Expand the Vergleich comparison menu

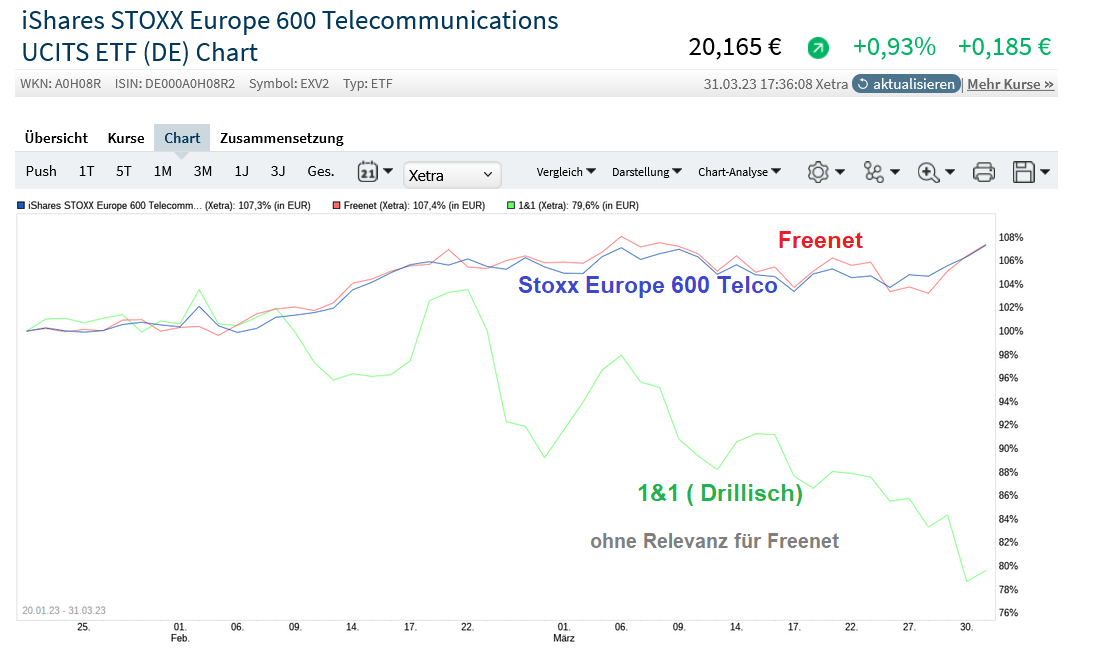point(566,171)
